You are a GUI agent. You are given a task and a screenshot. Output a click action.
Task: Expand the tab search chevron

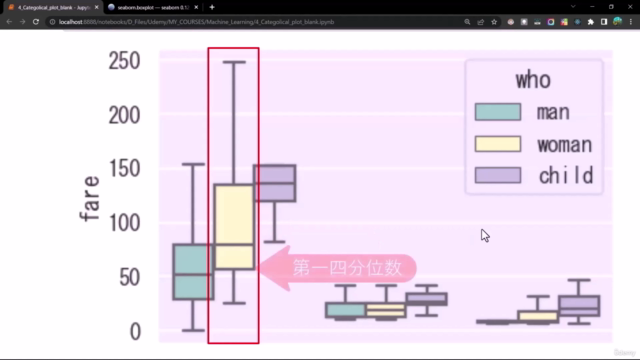pos(573,7)
